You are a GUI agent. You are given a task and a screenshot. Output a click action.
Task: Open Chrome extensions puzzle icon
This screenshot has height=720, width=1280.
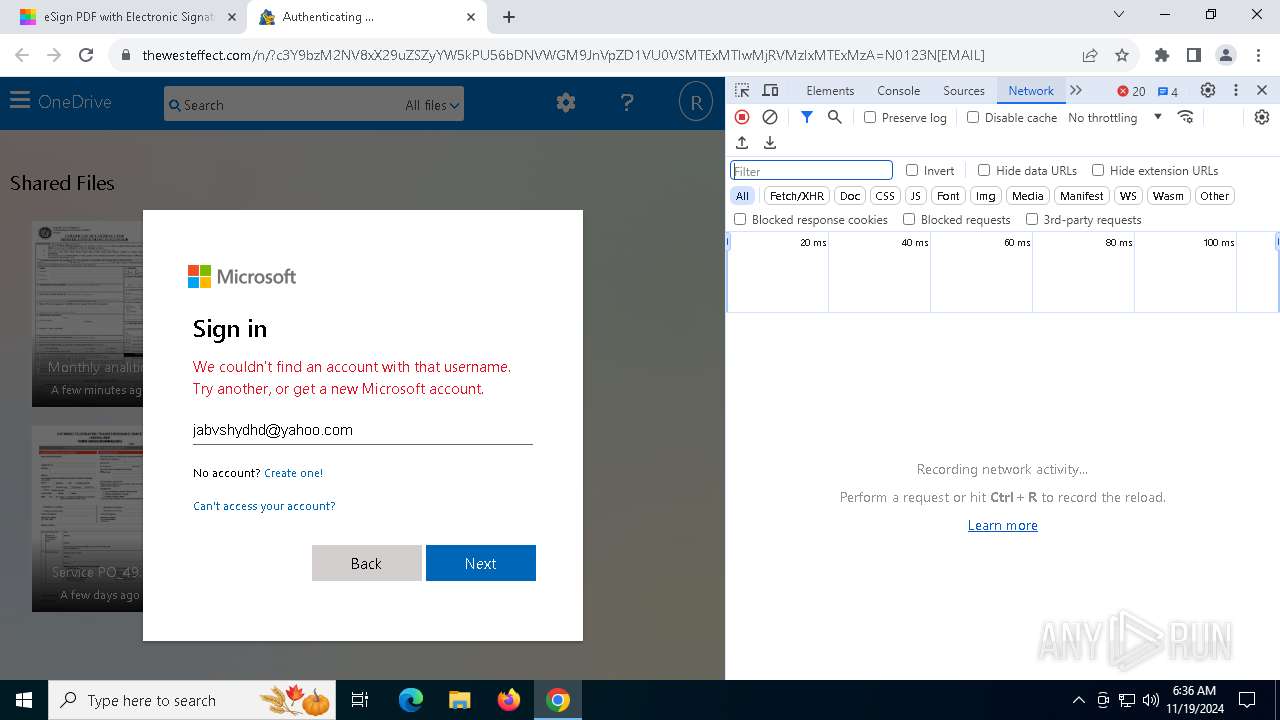click(x=1162, y=55)
